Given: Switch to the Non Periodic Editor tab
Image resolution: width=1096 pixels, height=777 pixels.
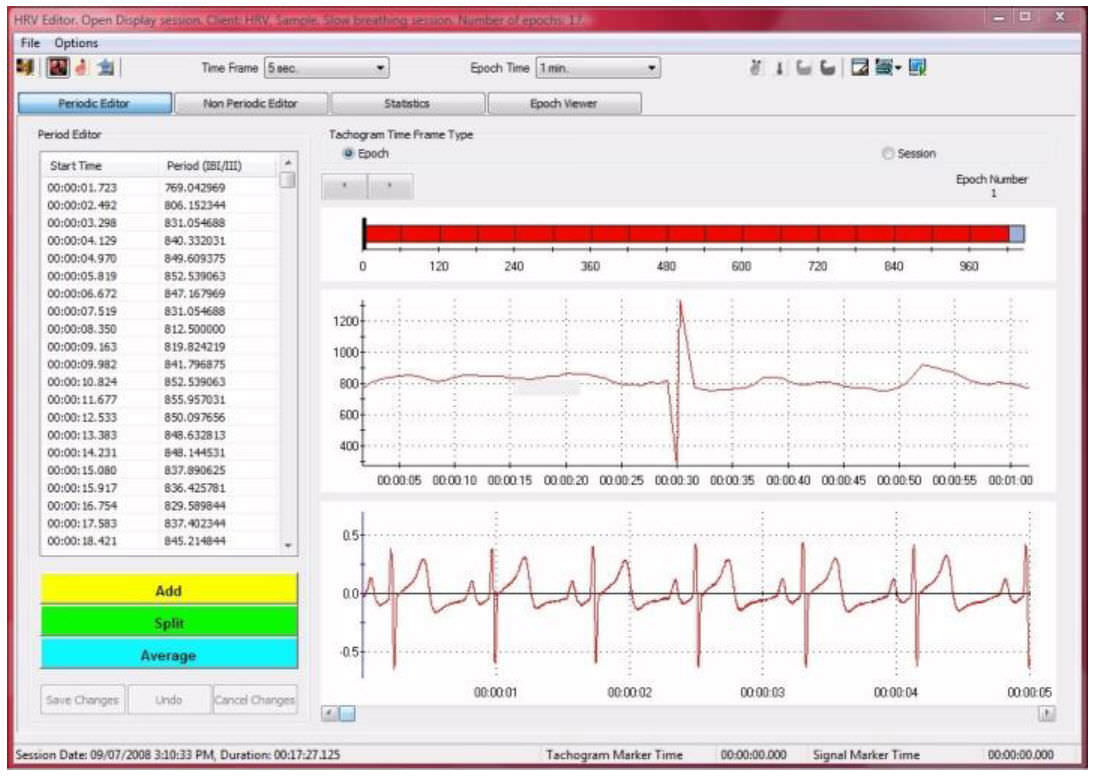Looking at the screenshot, I should coord(250,101).
